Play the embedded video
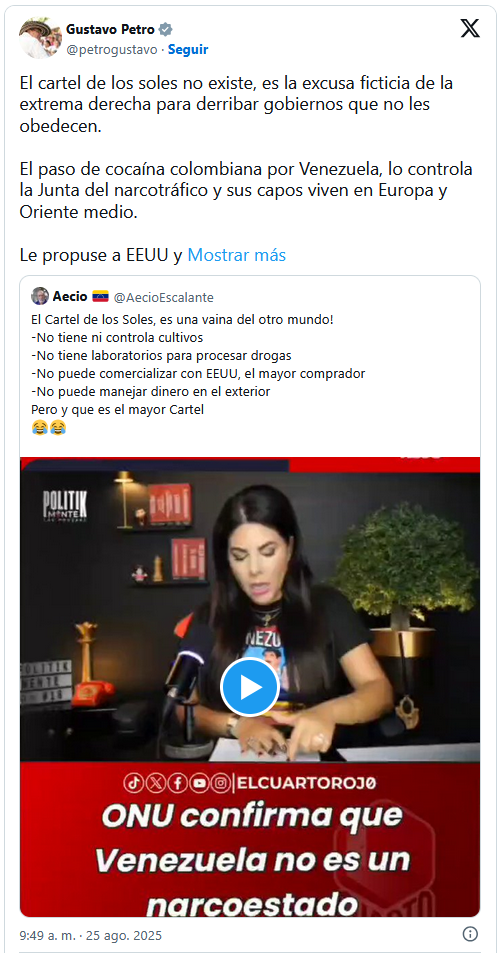Image resolution: width=497 pixels, height=953 pixels. (x=250, y=687)
